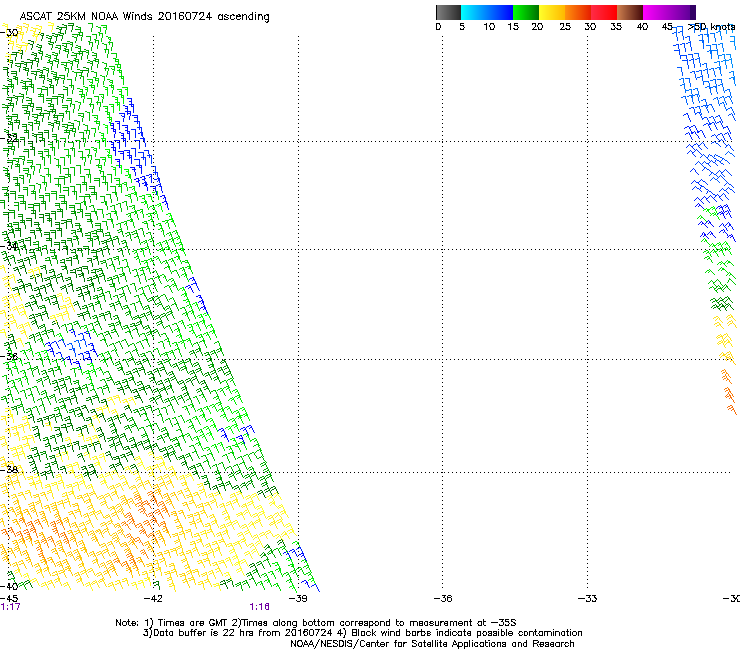This screenshot has height=650, width=740.
Task: Choose the red 30-35 knots legend segment
Action: click(x=604, y=12)
